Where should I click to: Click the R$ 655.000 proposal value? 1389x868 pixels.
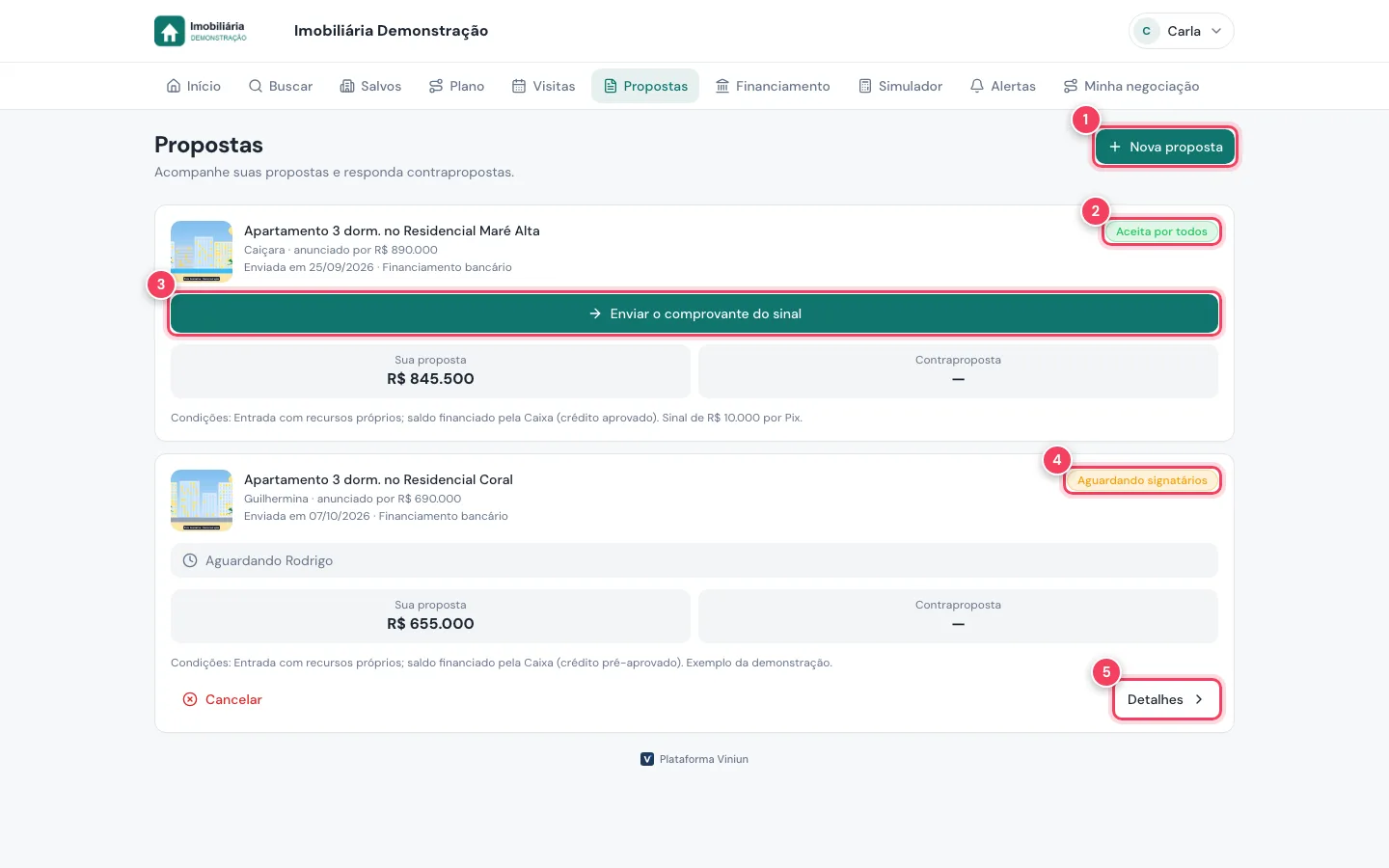[x=430, y=624]
